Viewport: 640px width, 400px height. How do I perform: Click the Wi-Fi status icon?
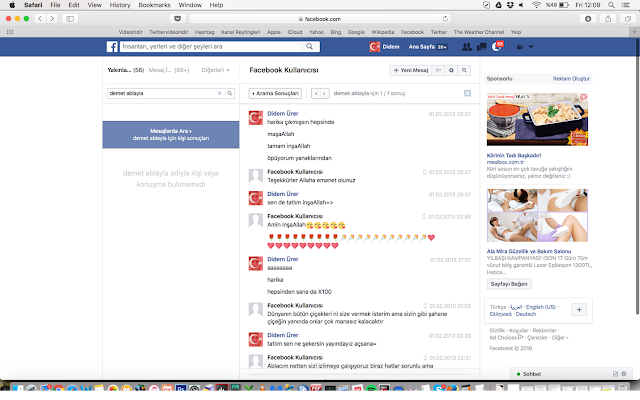(536, 5)
